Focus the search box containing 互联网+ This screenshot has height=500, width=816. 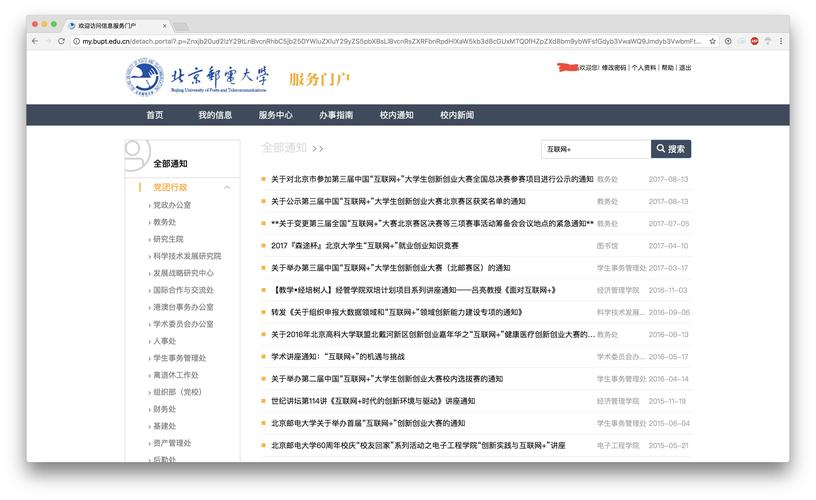click(x=596, y=149)
